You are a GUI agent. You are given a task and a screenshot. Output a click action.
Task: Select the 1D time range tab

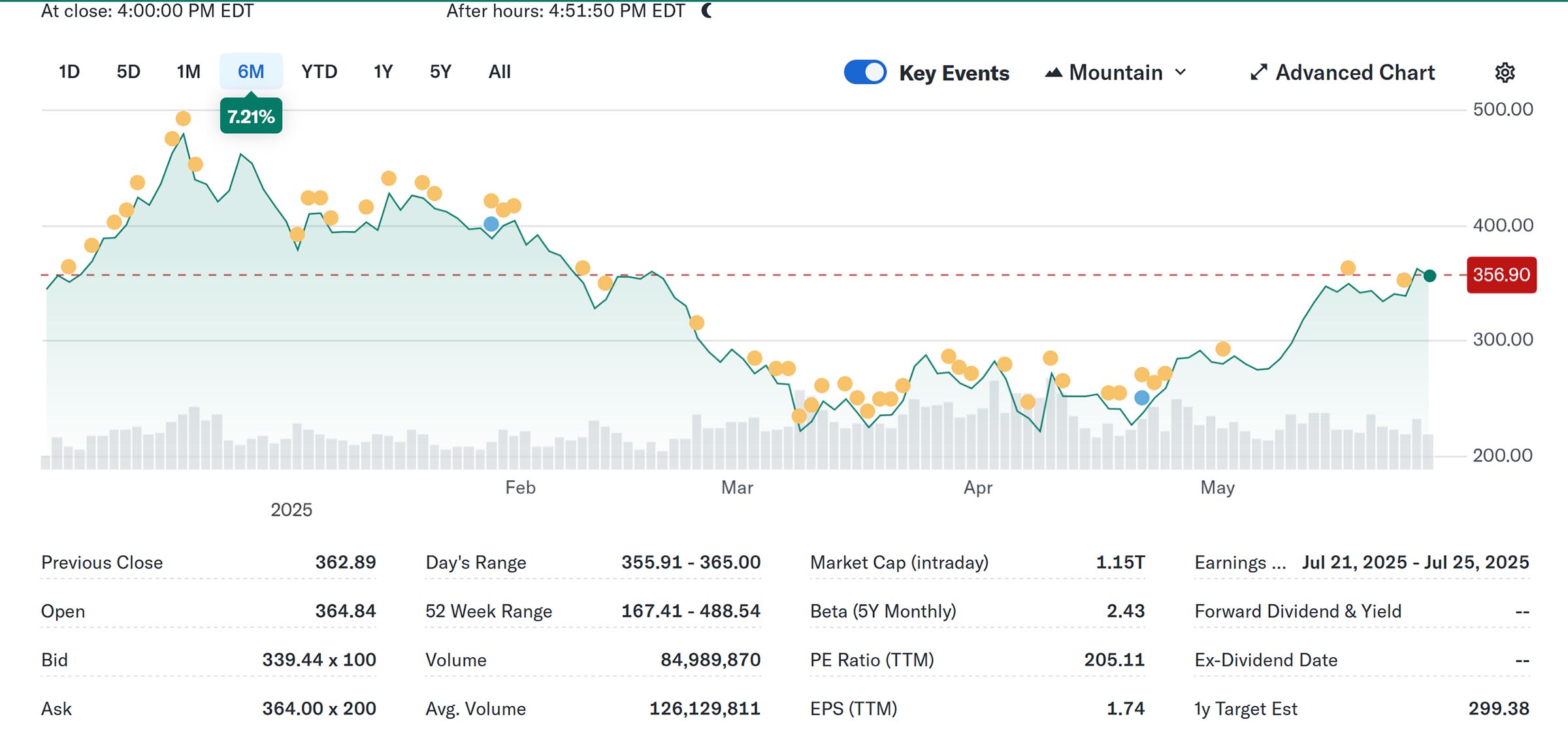tap(69, 71)
